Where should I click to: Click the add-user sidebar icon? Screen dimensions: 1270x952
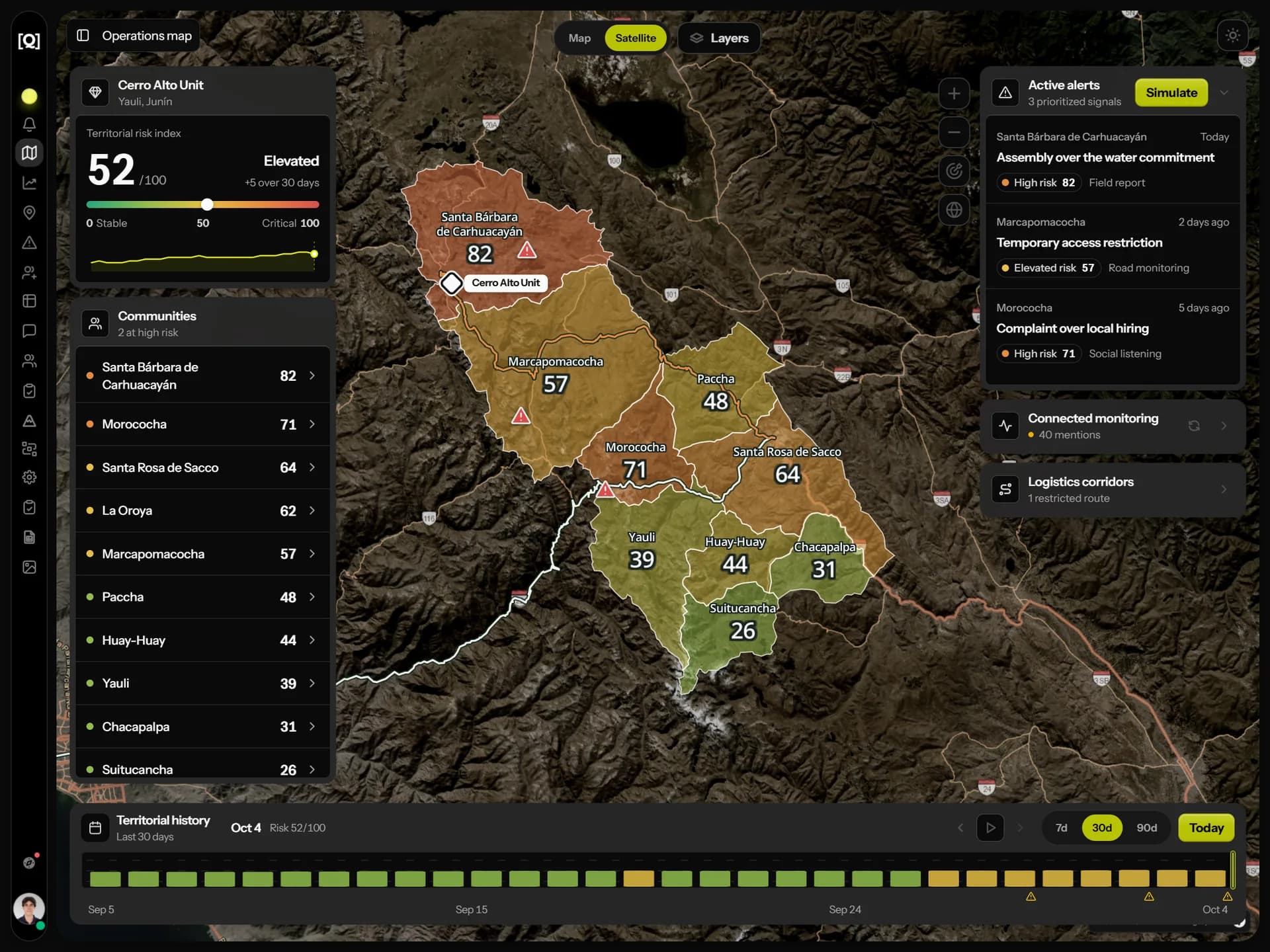click(x=29, y=272)
